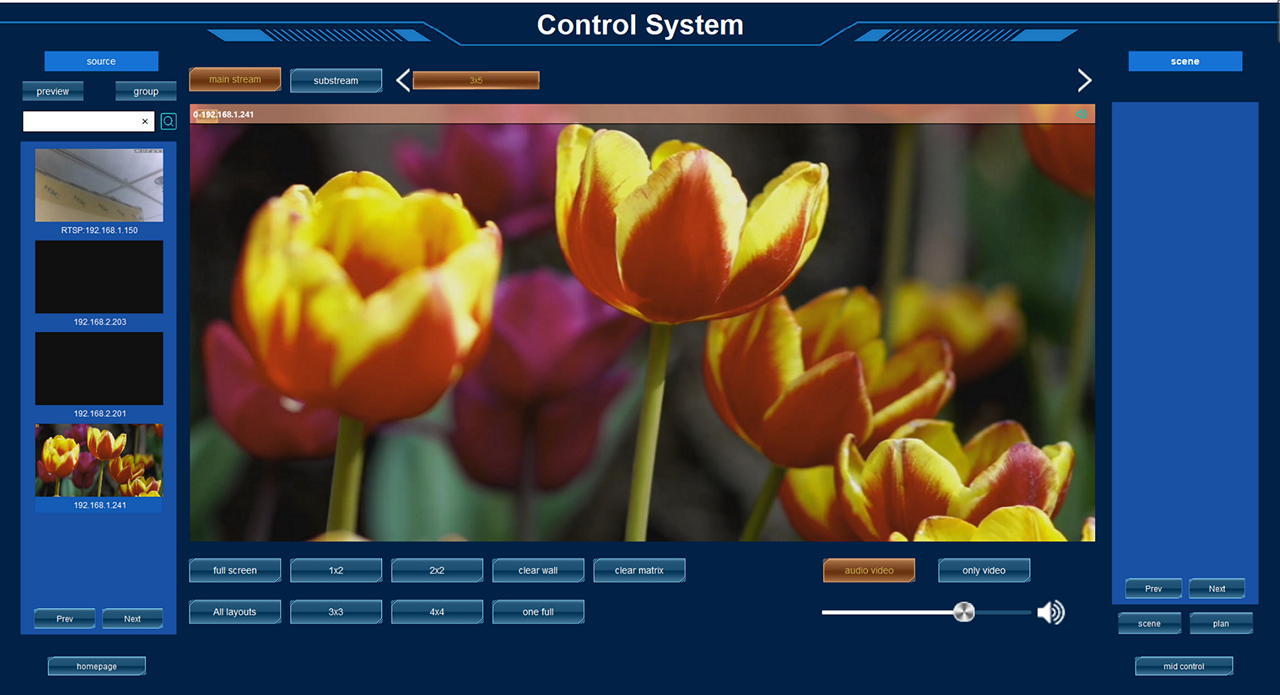Clear the source search box with the X
The width and height of the screenshot is (1280, 695).
pyautogui.click(x=144, y=121)
